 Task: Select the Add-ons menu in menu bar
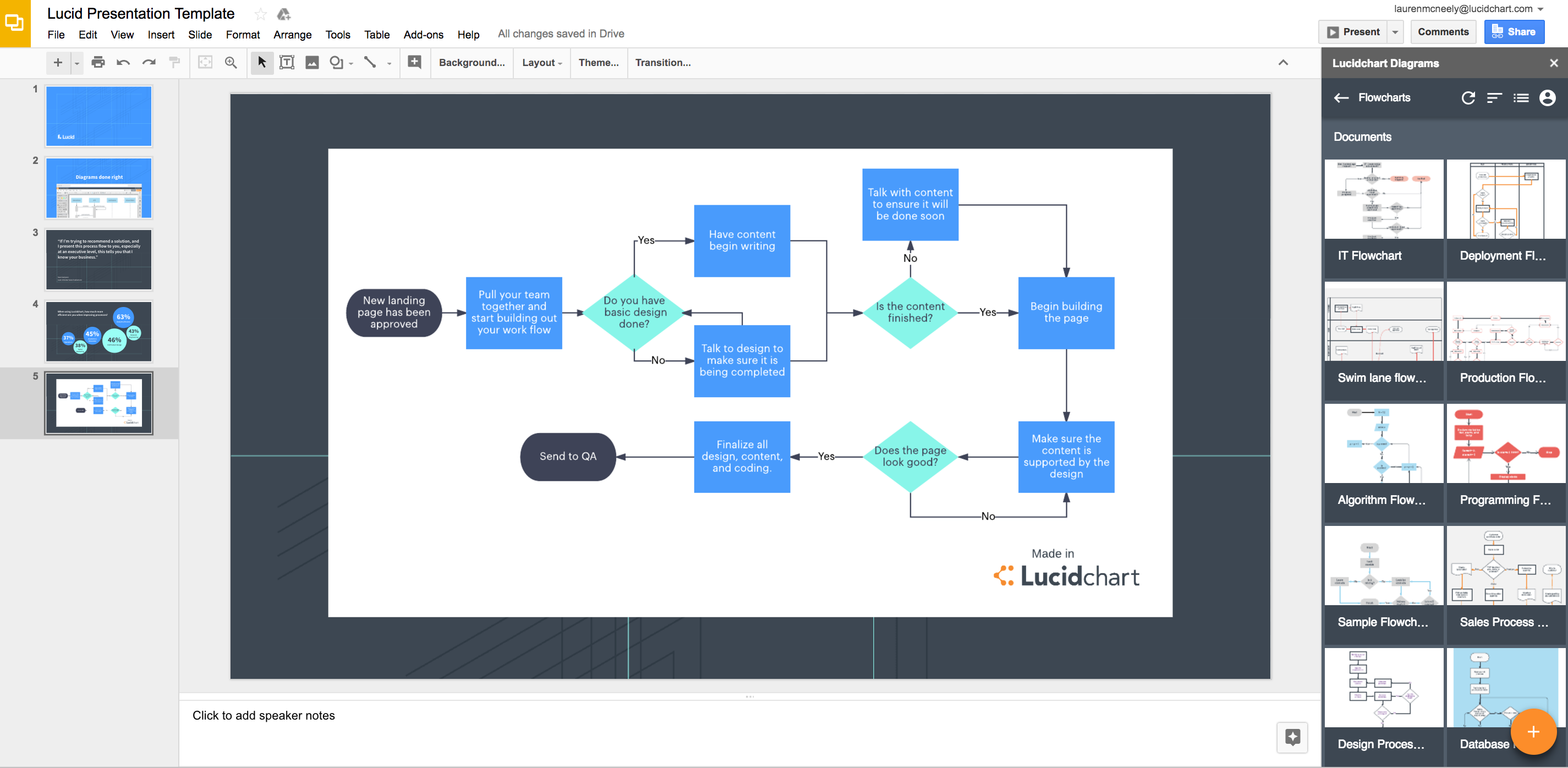click(422, 35)
